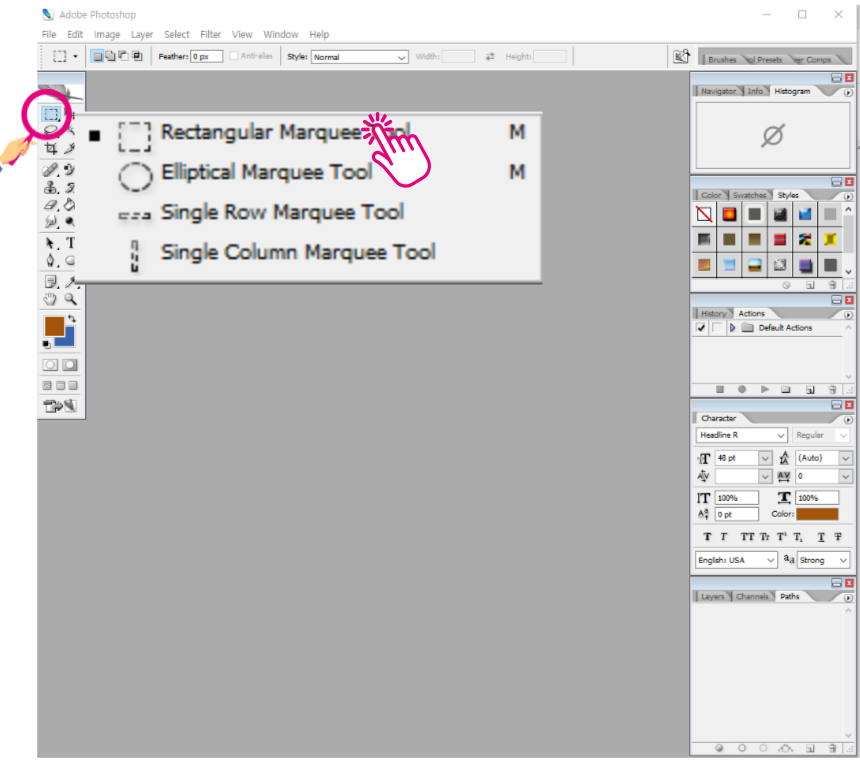Viewport: 860px width, 780px height.
Task: Select the Eraser tool
Action: [x=51, y=205]
